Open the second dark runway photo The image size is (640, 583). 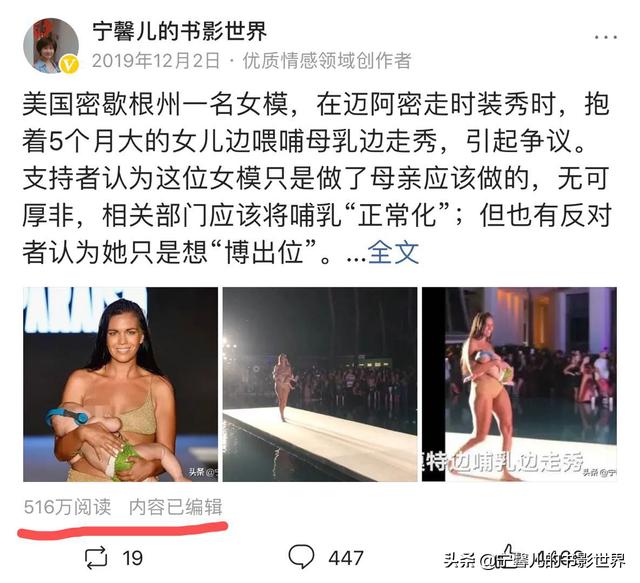point(320,384)
